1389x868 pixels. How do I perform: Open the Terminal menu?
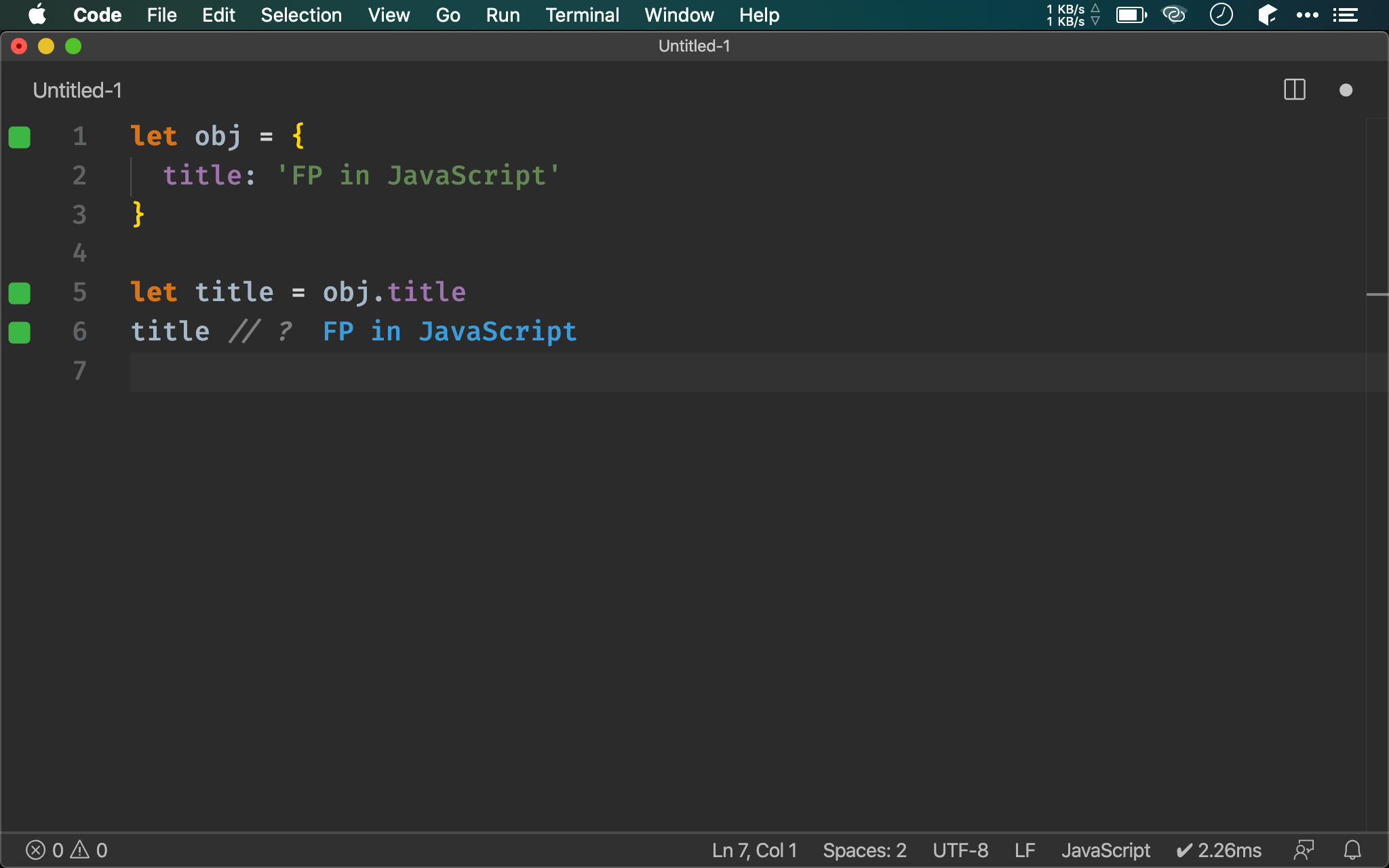(x=582, y=15)
